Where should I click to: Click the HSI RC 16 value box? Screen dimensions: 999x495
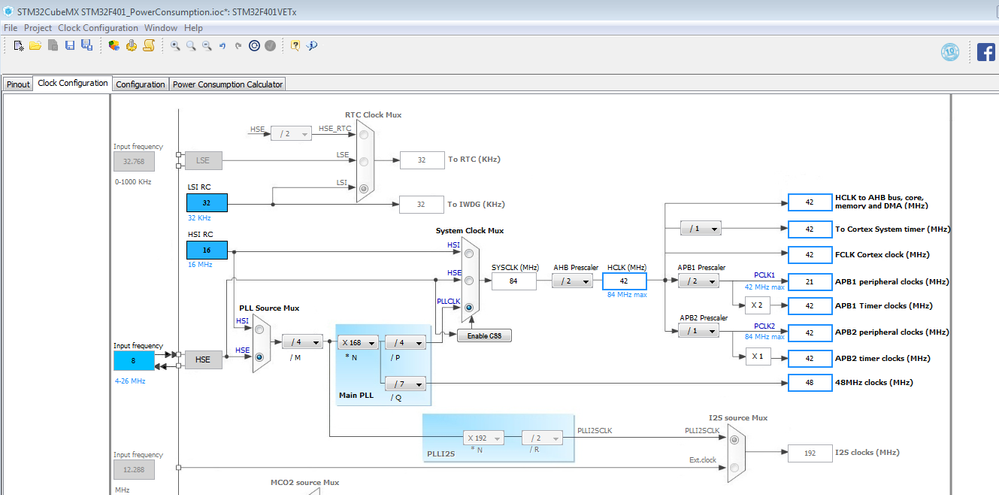[206, 250]
